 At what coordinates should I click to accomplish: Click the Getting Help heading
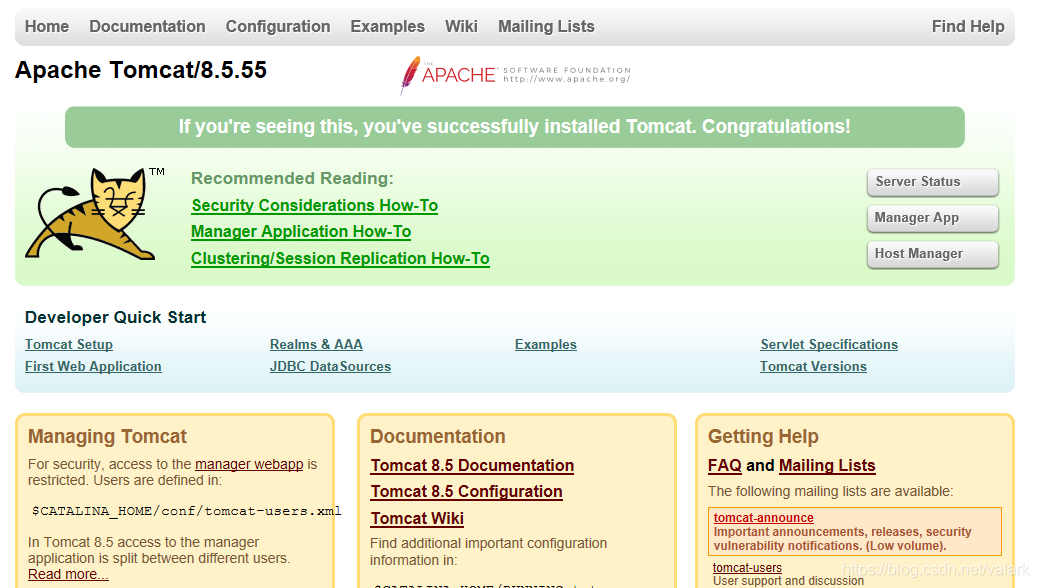[x=763, y=436]
